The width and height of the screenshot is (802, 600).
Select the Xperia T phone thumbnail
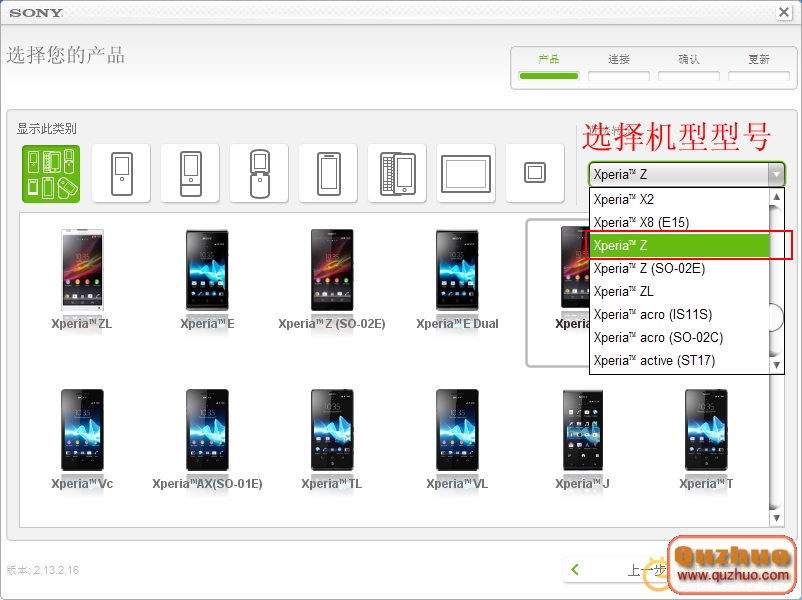706,430
